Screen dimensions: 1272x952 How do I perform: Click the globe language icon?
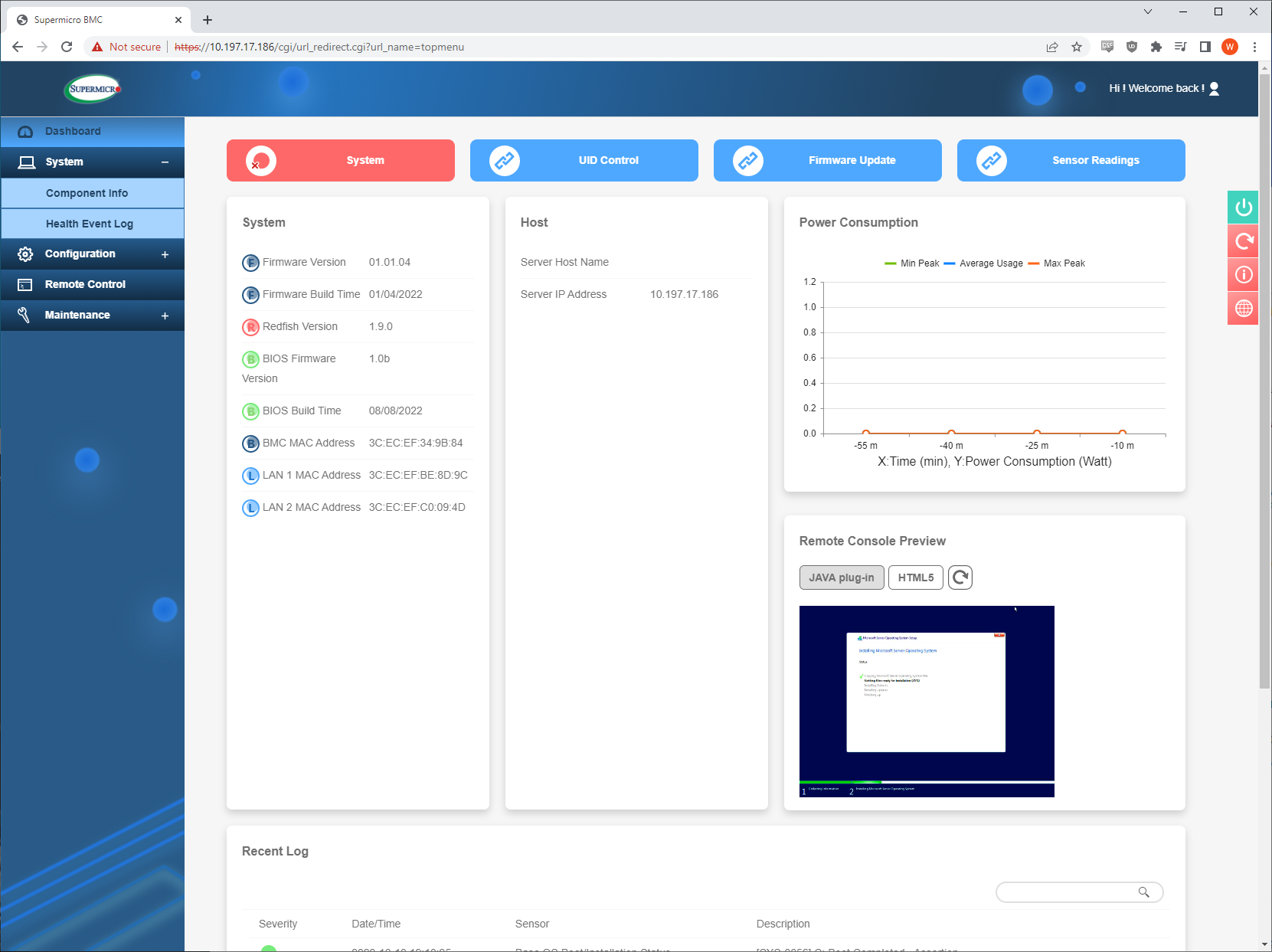1243,309
